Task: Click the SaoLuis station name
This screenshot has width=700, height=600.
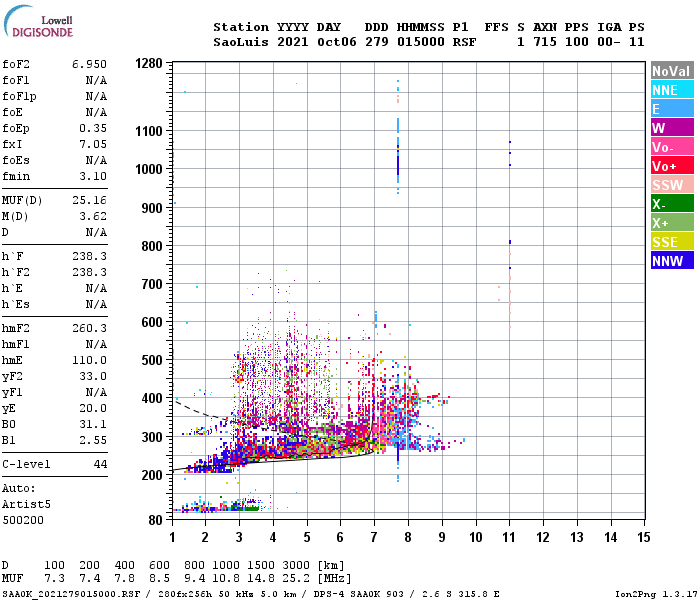Action: tap(241, 42)
